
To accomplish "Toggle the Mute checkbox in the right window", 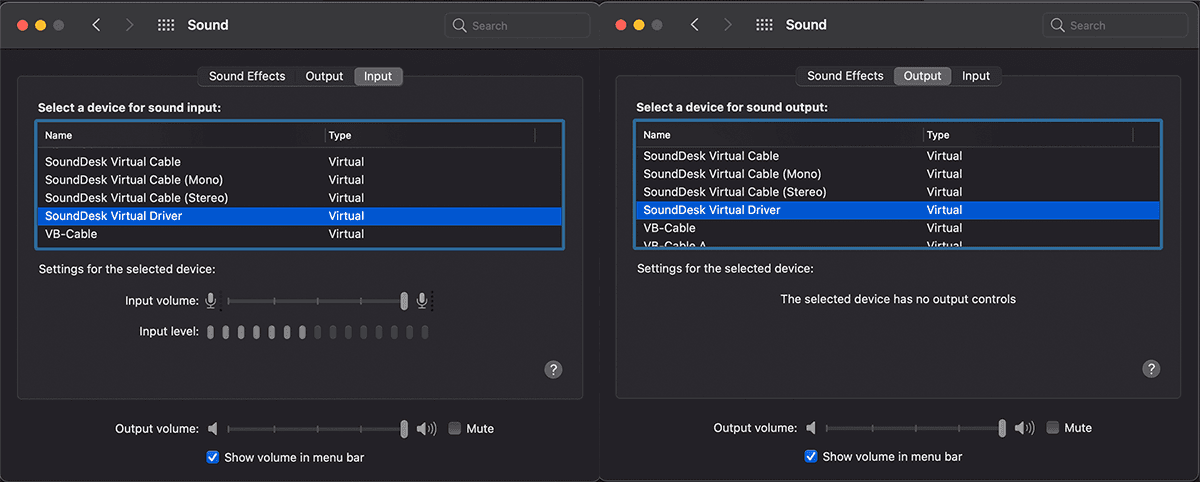I will pos(1053,427).
